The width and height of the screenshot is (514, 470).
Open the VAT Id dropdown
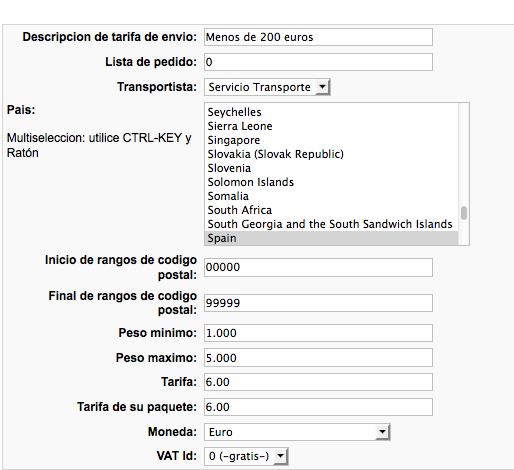[x=246, y=456]
